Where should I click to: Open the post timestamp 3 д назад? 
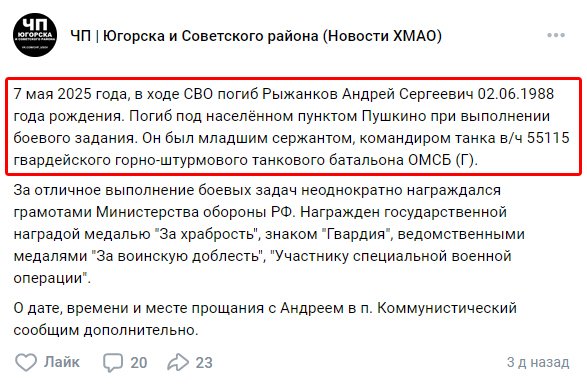538,362
